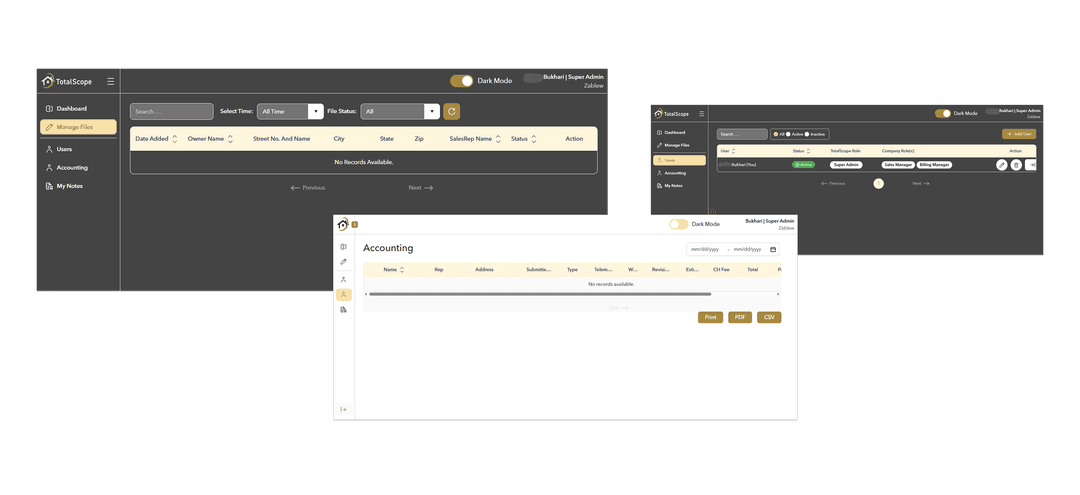Image resolution: width=1080 pixels, height=495 pixels.
Task: Export Accounting table with PDF button
Action: point(740,317)
